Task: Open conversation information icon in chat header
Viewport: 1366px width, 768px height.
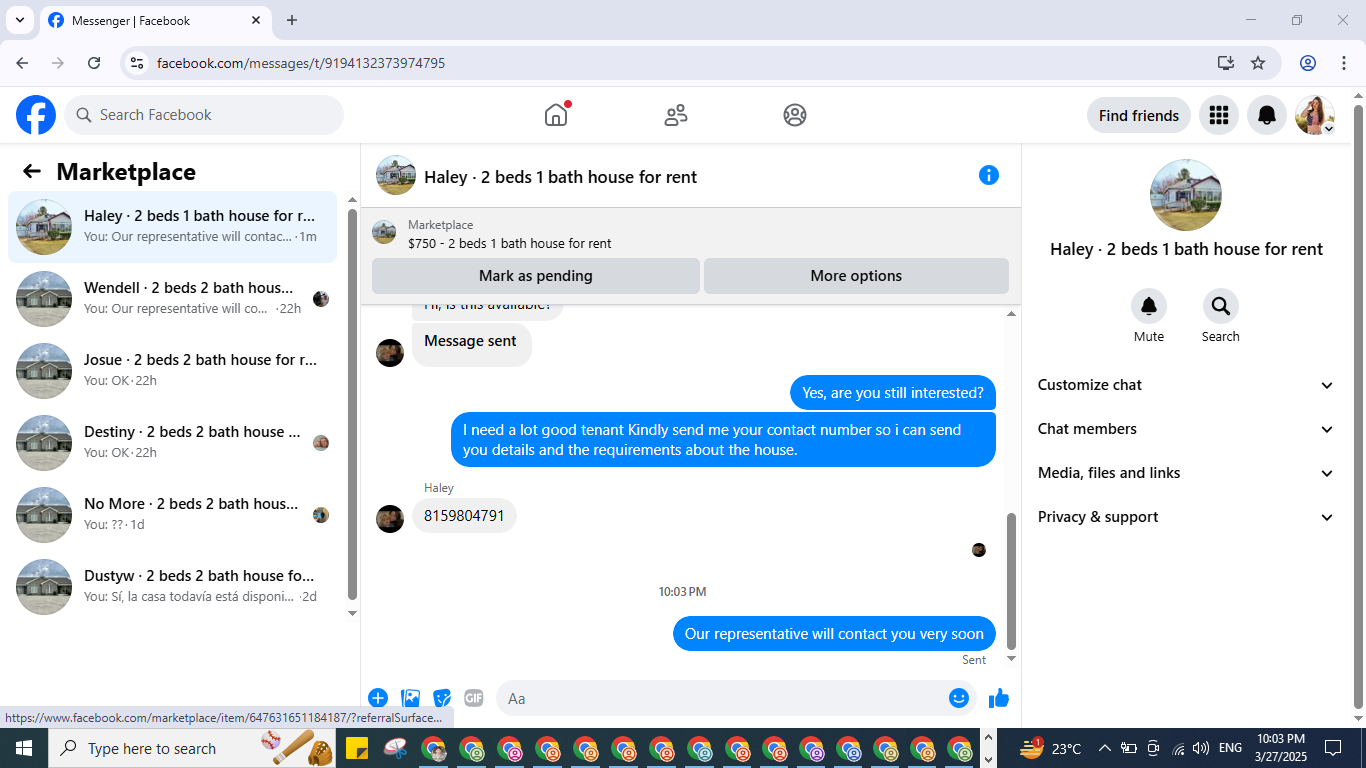Action: tap(989, 175)
